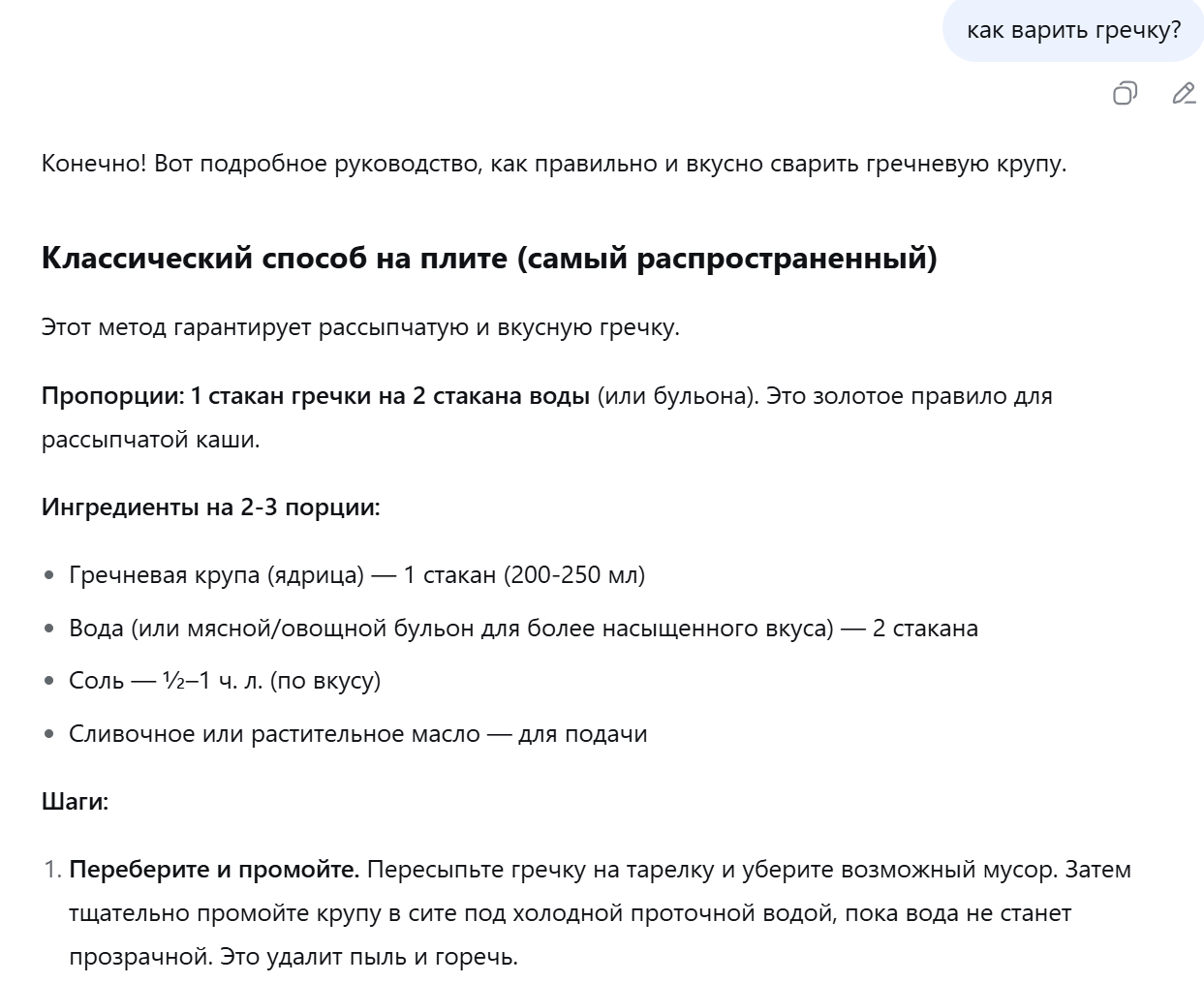Click the bullet point marker before 'Гречневая крупа'
Viewport: 1204px width, 983px height.
click(46, 572)
